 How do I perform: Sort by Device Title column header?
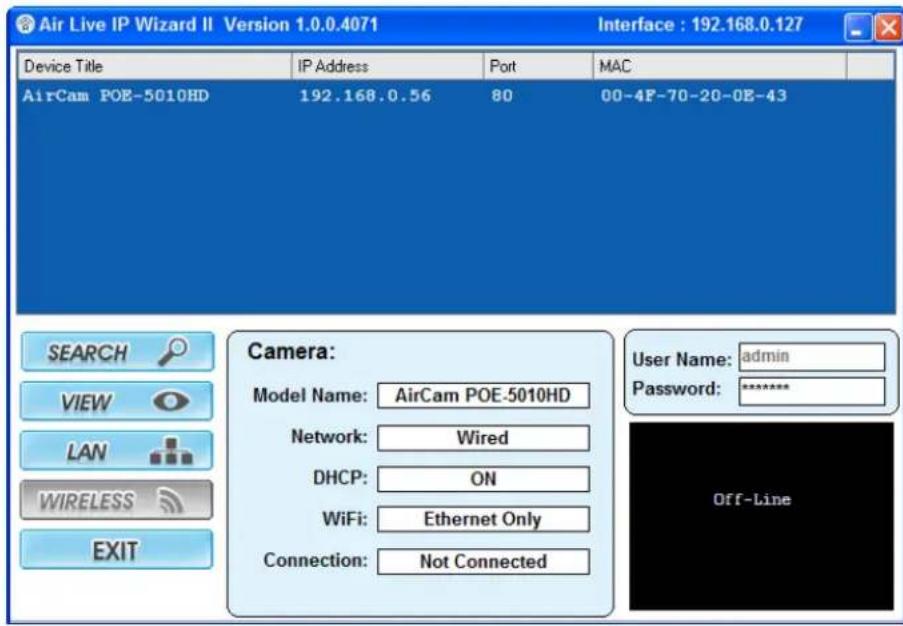(155, 66)
